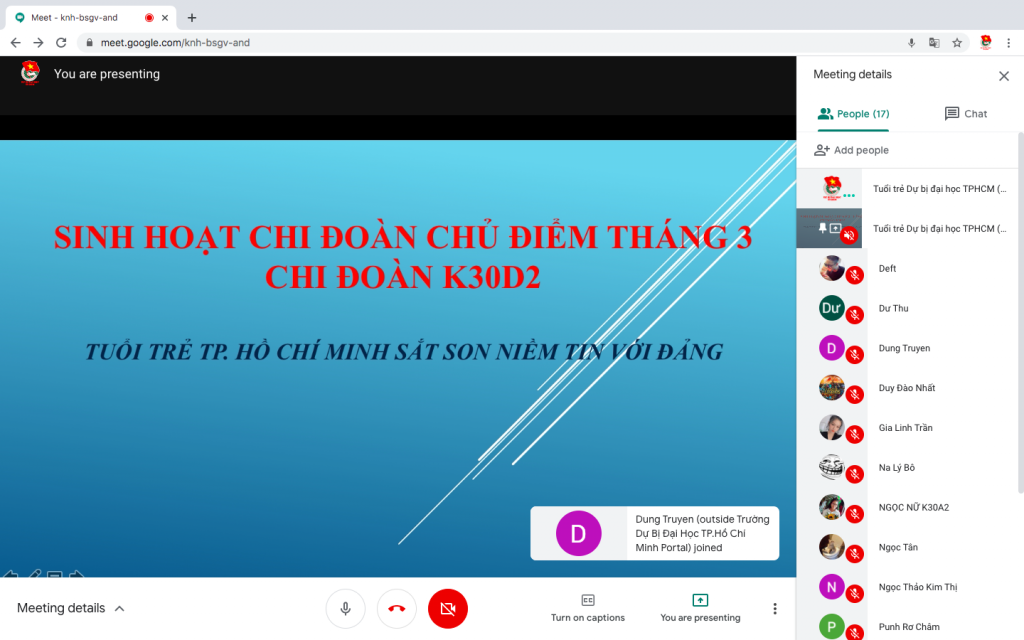This screenshot has height=640, width=1024.
Task: Click the translate page icon in address bar
Action: pyautogui.click(x=934, y=43)
